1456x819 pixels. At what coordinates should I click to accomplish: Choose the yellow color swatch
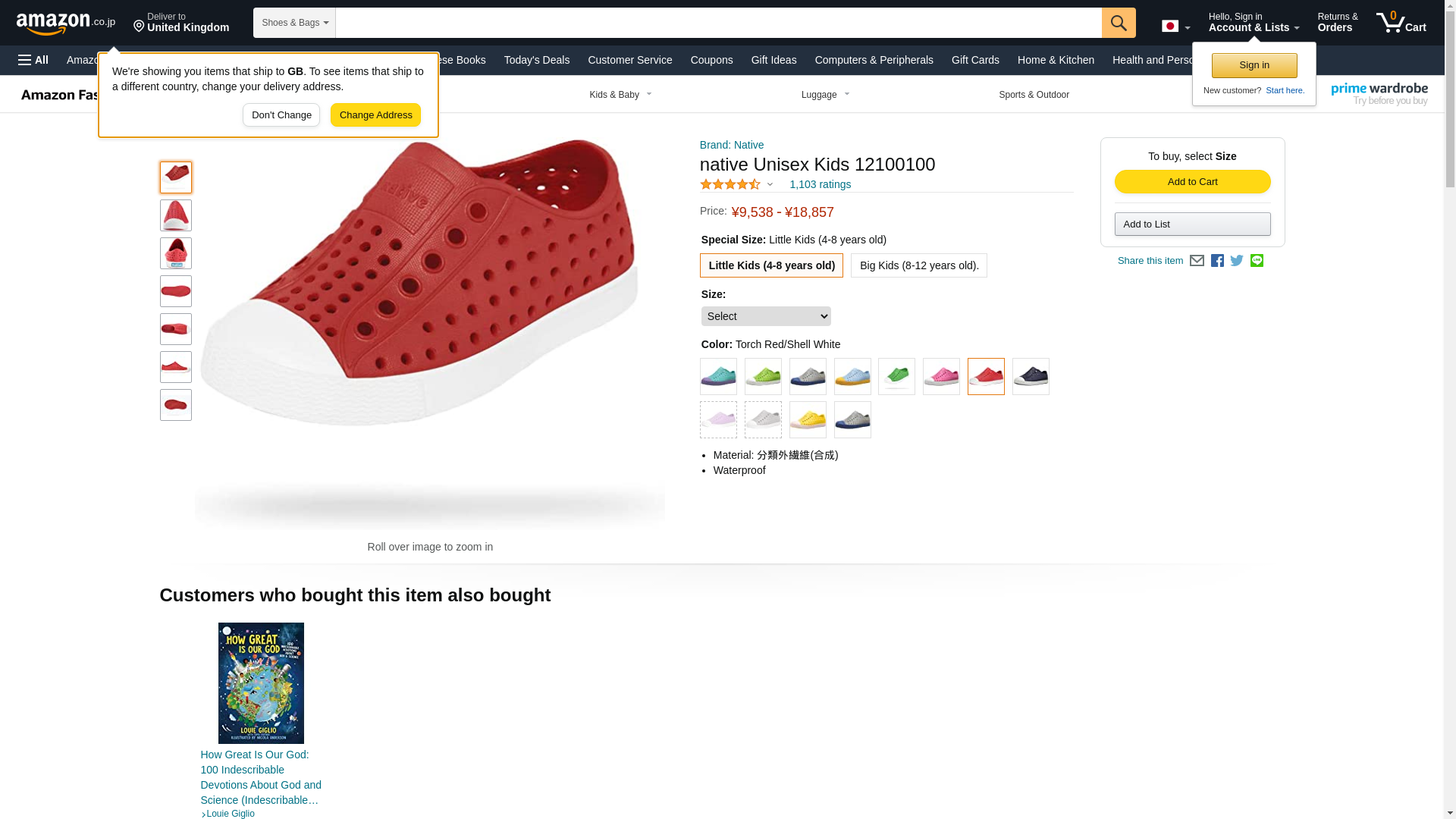808,419
